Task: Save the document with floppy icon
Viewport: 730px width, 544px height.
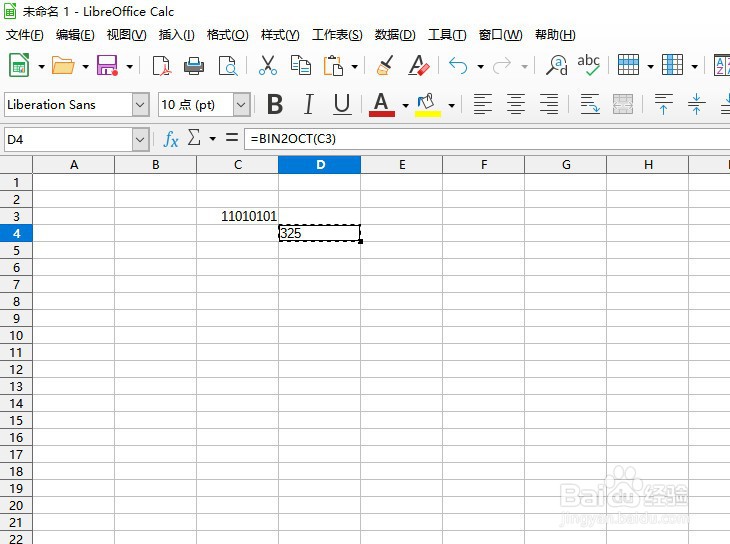Action: pyautogui.click(x=107, y=66)
